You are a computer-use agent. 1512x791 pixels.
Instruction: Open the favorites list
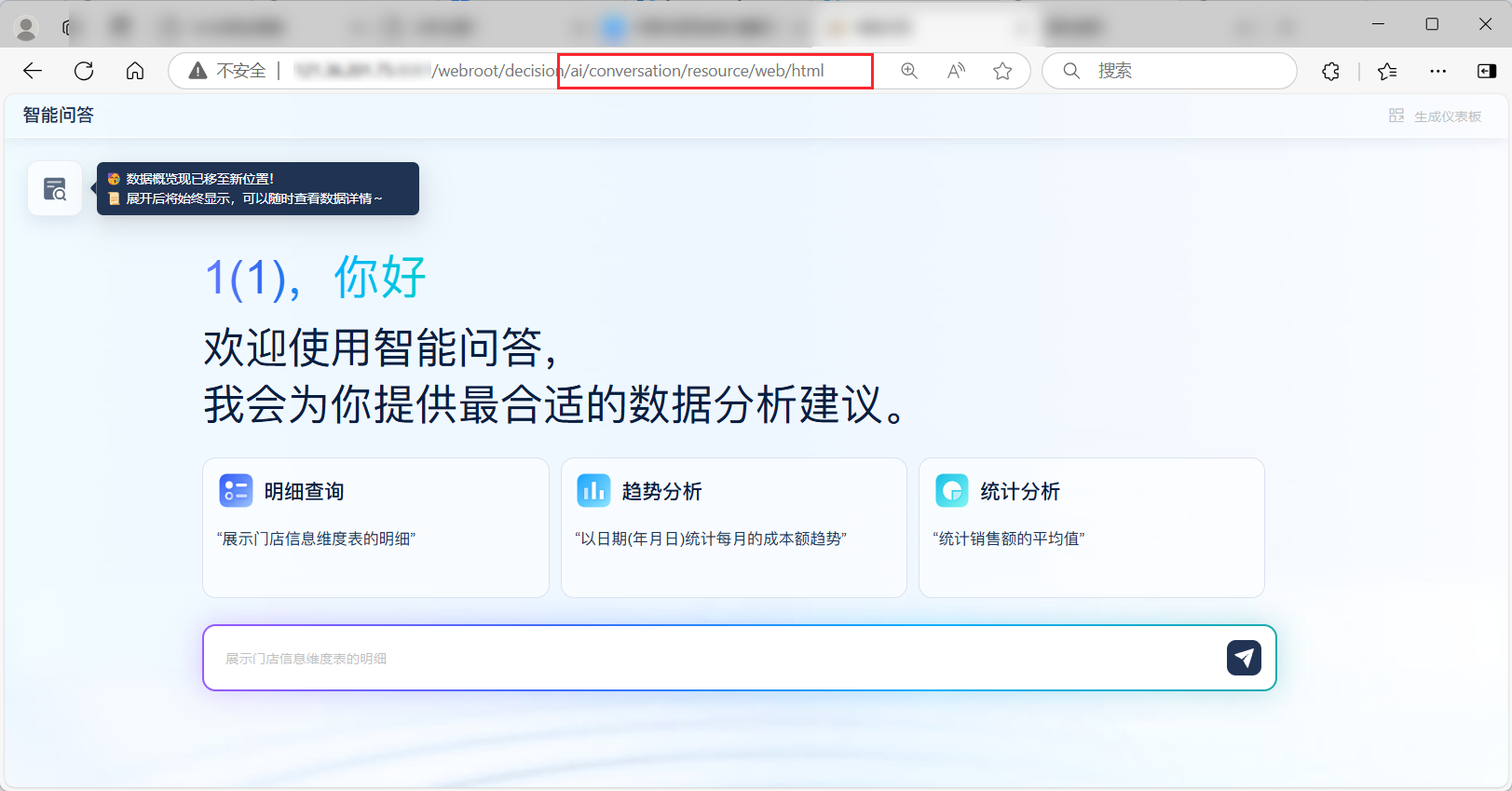click(1387, 71)
